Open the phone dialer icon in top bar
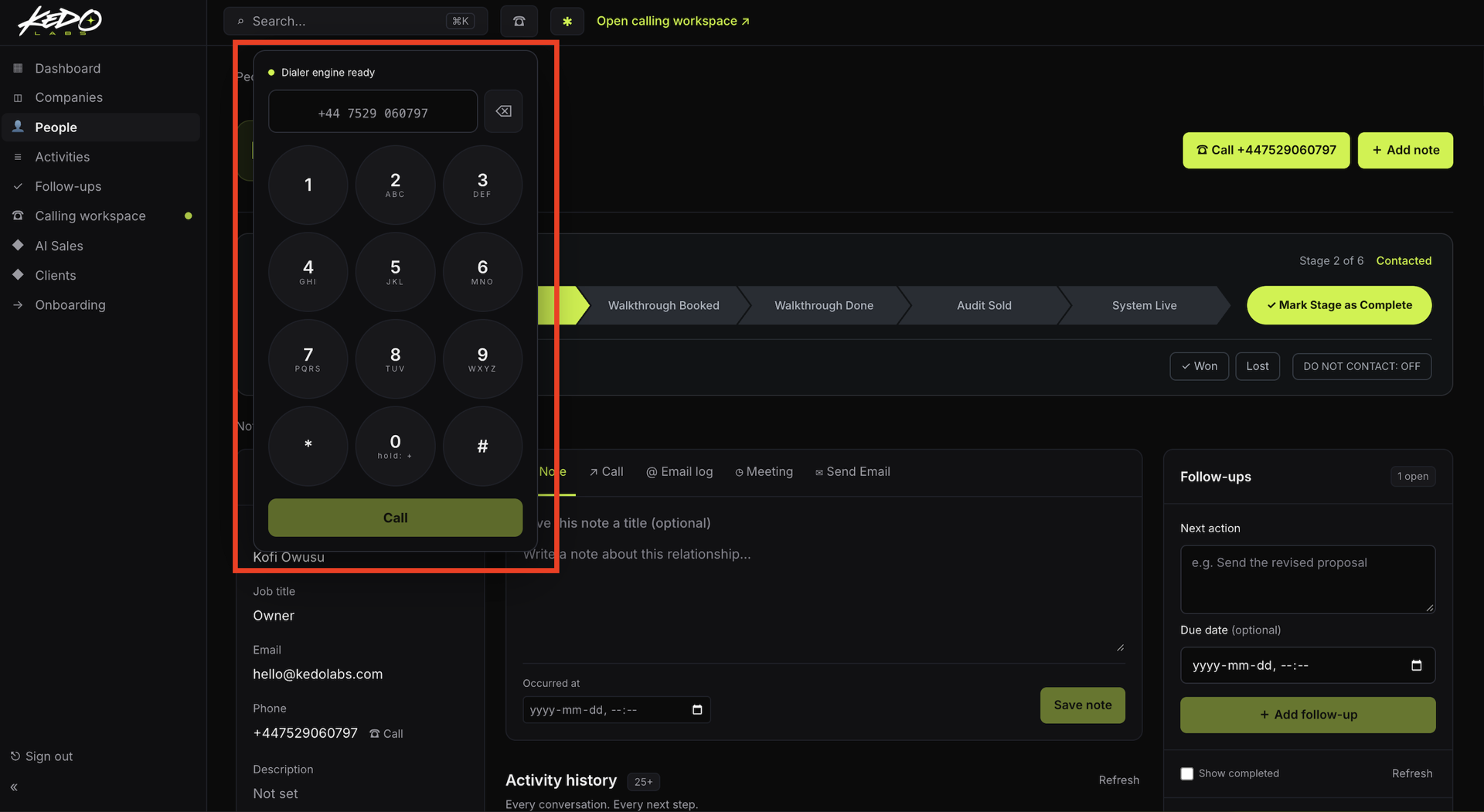Image resolution: width=1484 pixels, height=812 pixels. click(519, 22)
